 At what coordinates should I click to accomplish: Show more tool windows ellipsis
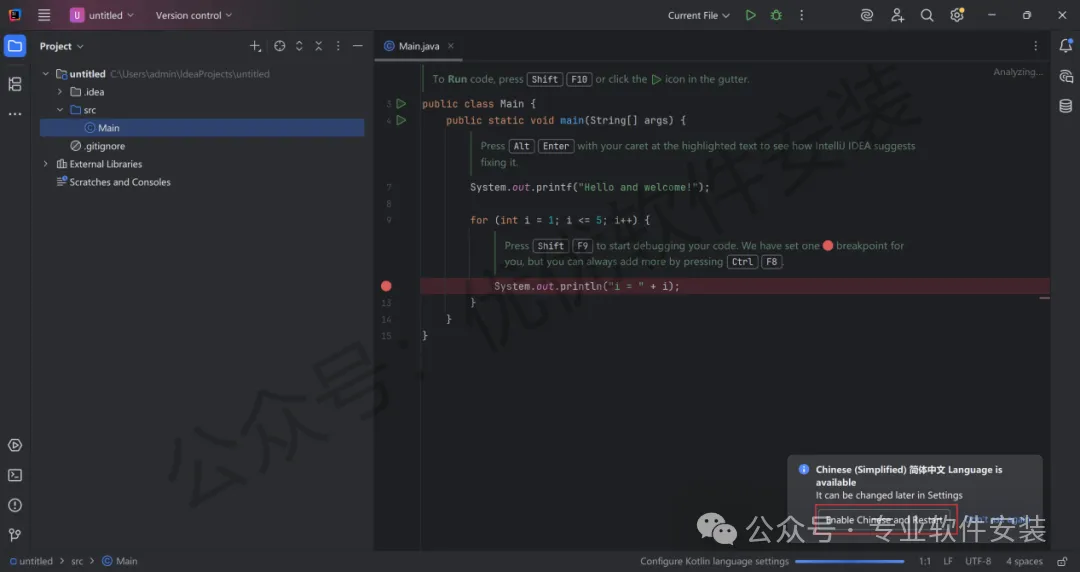pyautogui.click(x=14, y=114)
